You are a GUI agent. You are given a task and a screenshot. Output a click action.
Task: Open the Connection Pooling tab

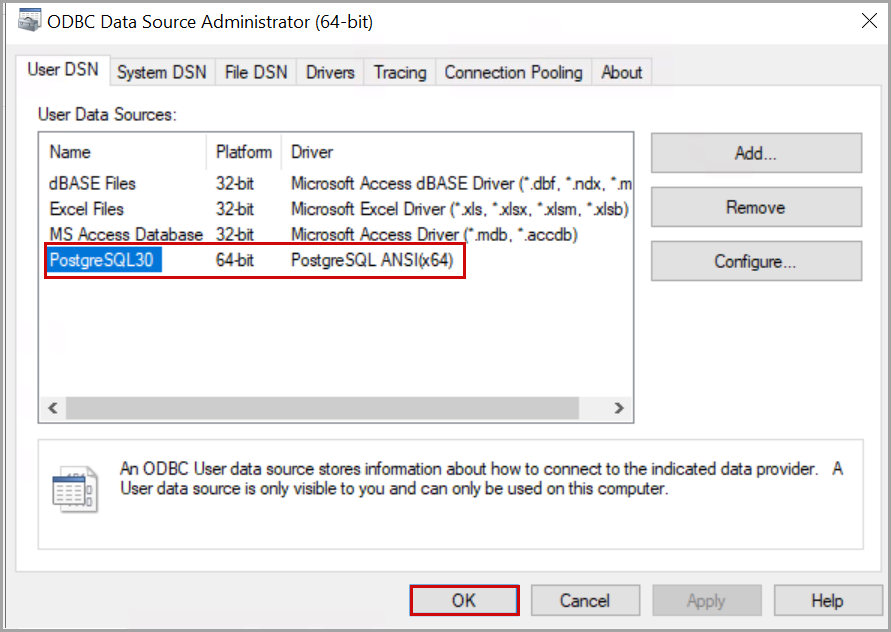click(x=513, y=72)
